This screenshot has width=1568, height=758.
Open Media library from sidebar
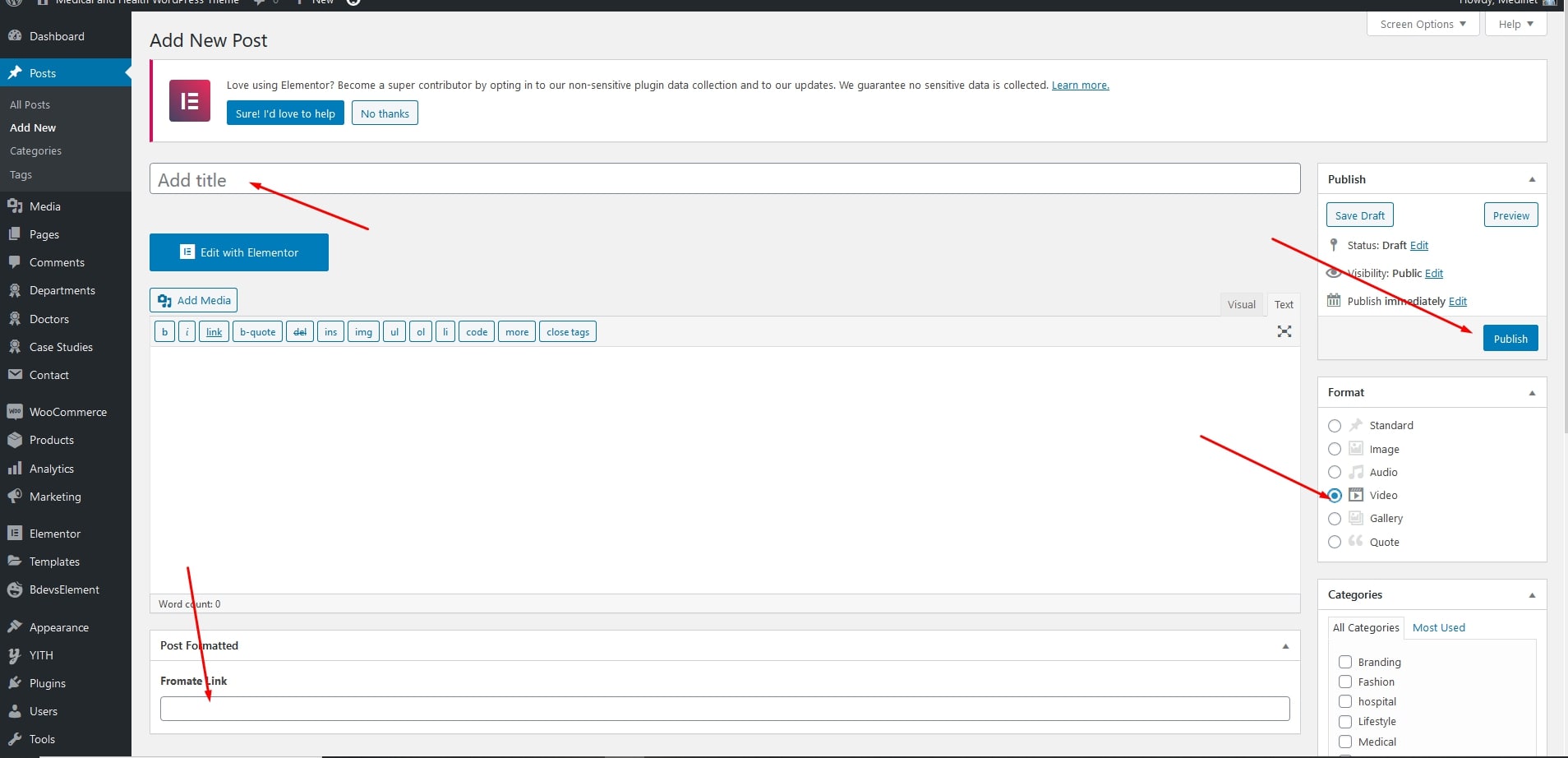(x=44, y=206)
